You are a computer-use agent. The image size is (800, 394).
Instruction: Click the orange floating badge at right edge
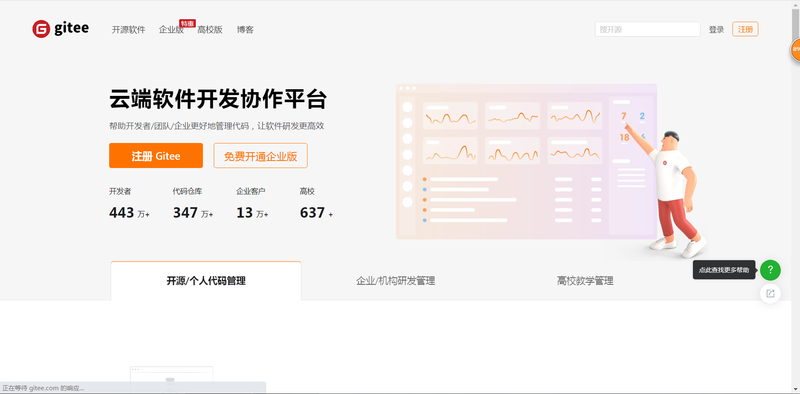(x=795, y=50)
